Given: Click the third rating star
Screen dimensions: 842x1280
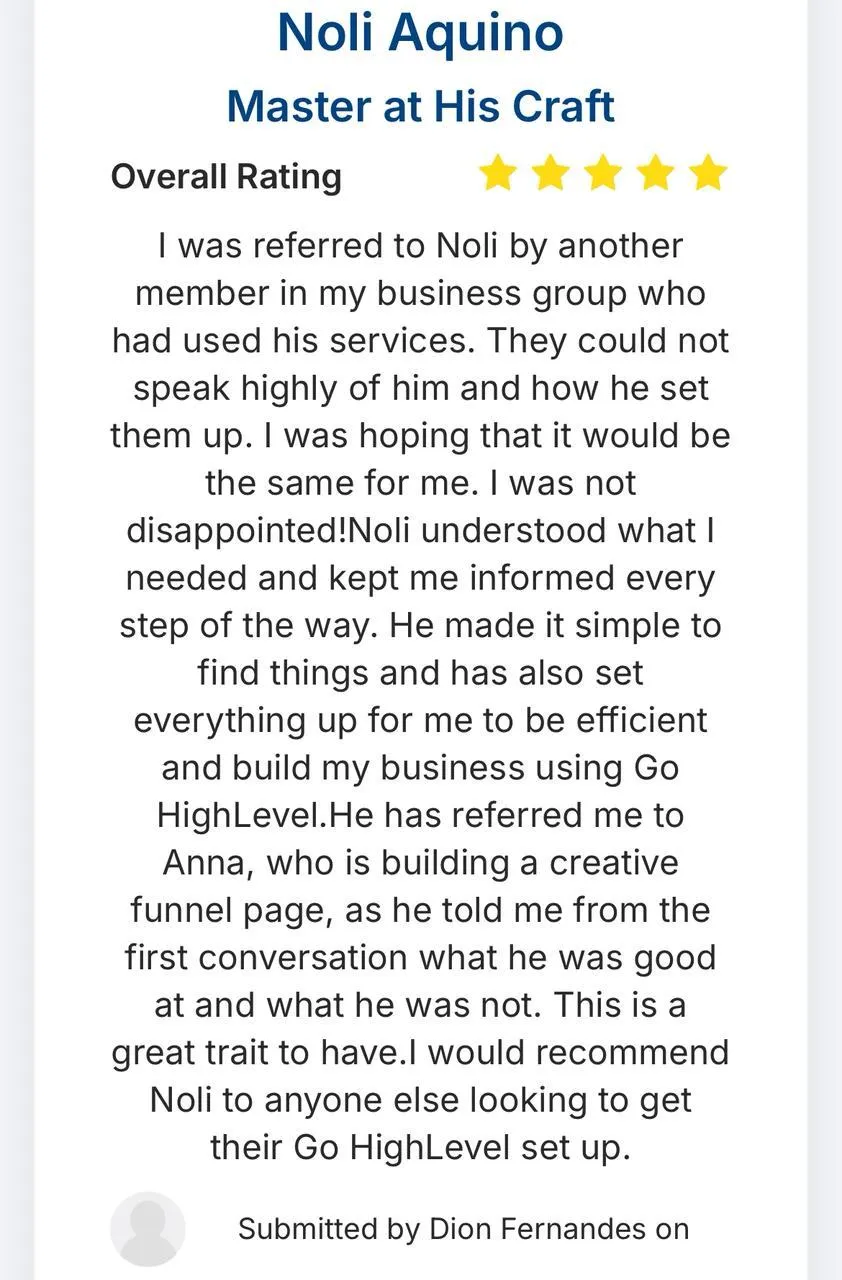Looking at the screenshot, I should click(603, 173).
